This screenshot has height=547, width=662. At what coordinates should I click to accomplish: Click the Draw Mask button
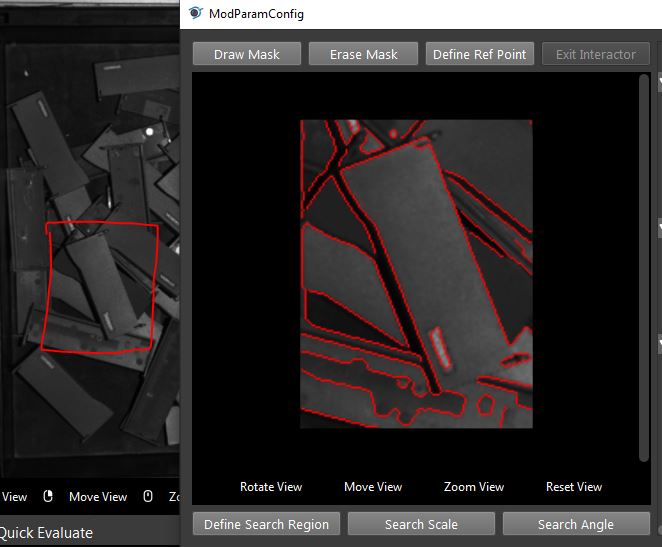(x=247, y=54)
